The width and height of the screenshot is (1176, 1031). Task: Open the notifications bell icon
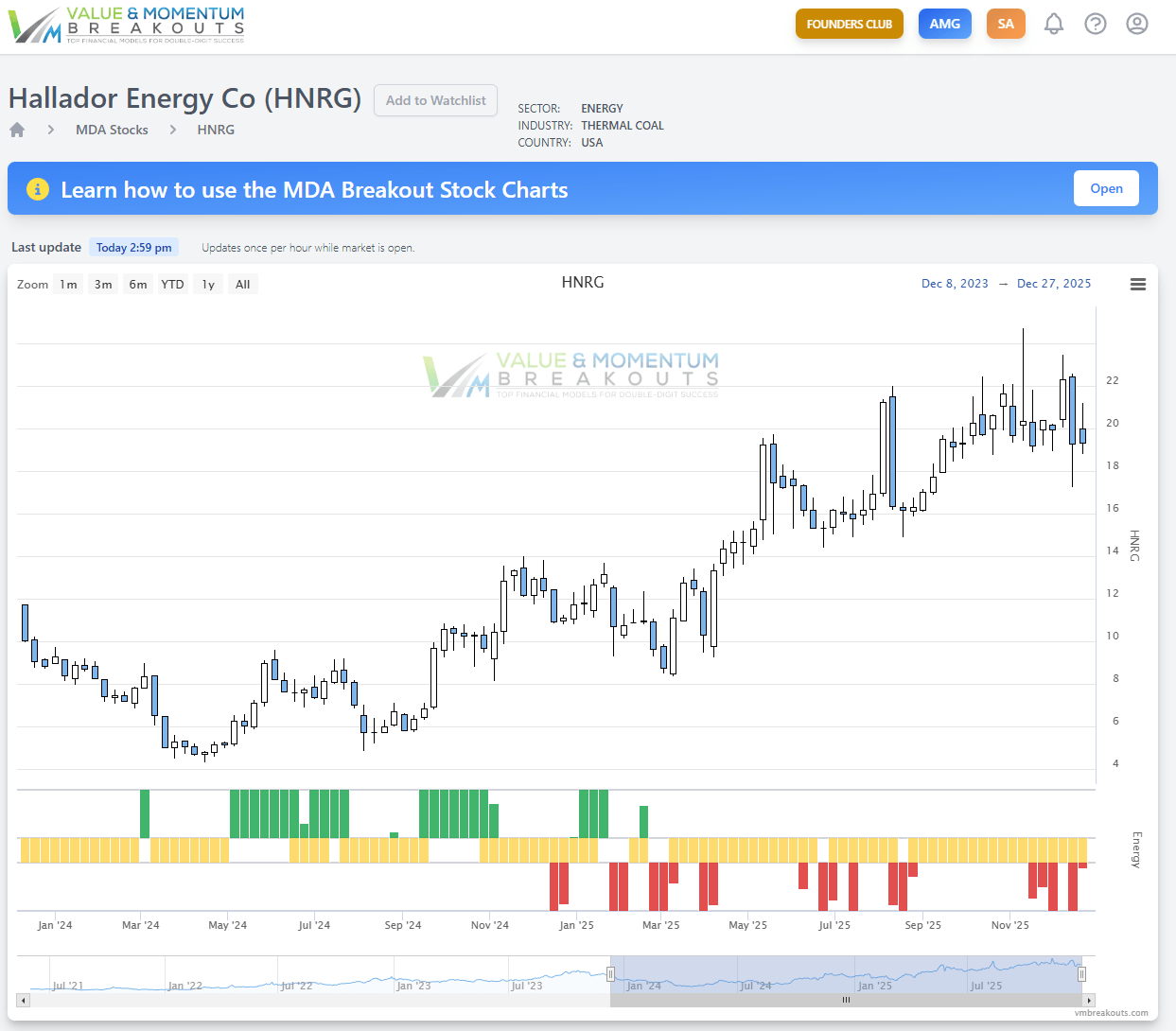(x=1054, y=24)
